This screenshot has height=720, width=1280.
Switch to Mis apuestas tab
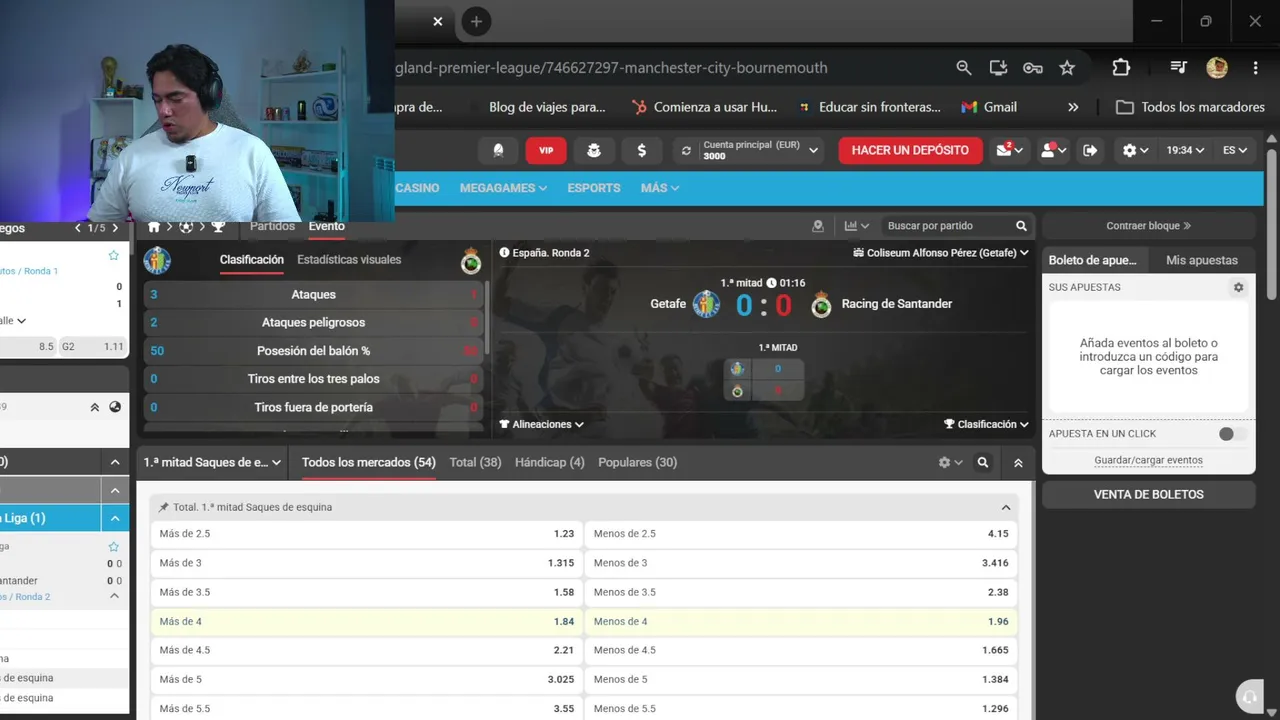1202,260
